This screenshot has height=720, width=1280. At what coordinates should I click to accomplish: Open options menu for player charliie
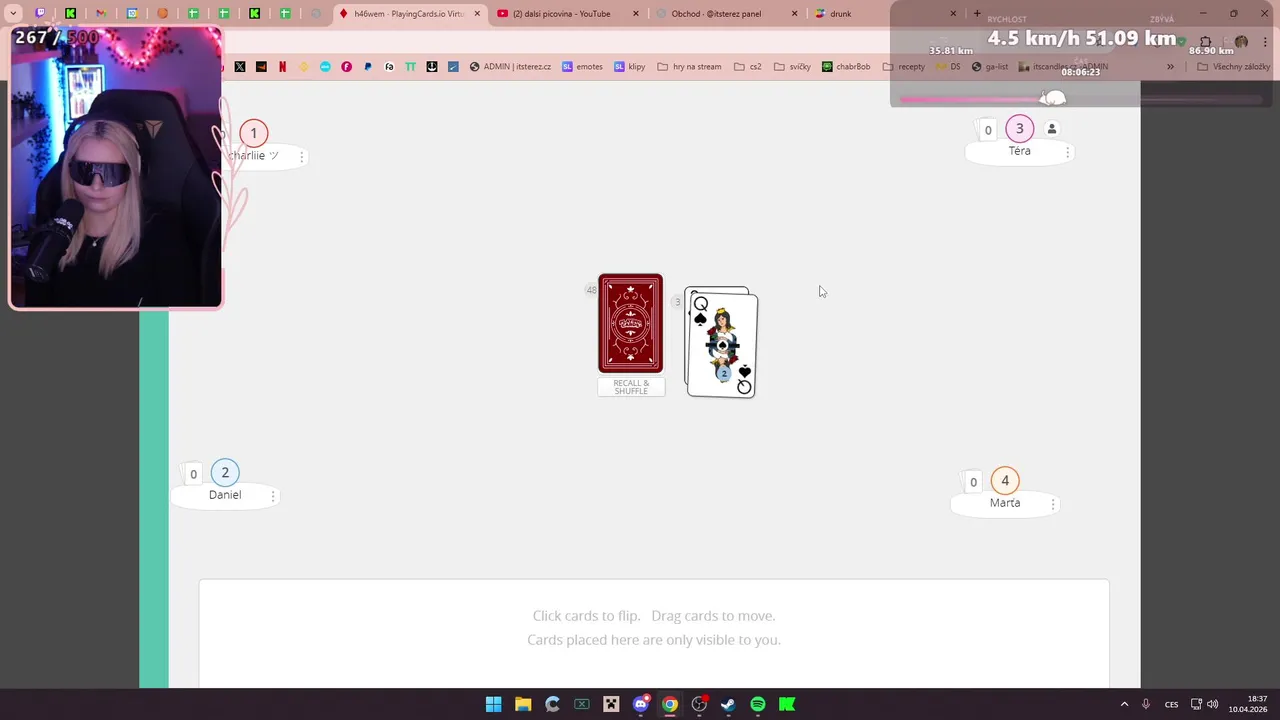pyautogui.click(x=301, y=157)
